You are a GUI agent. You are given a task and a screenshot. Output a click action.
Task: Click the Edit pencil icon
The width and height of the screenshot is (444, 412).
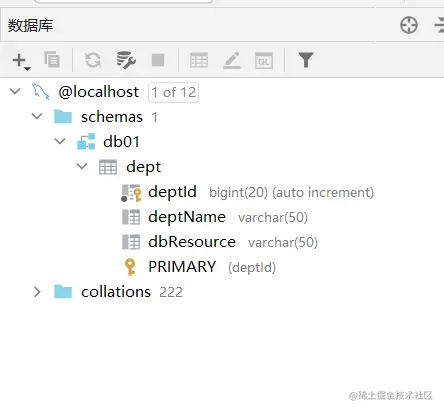click(232, 60)
